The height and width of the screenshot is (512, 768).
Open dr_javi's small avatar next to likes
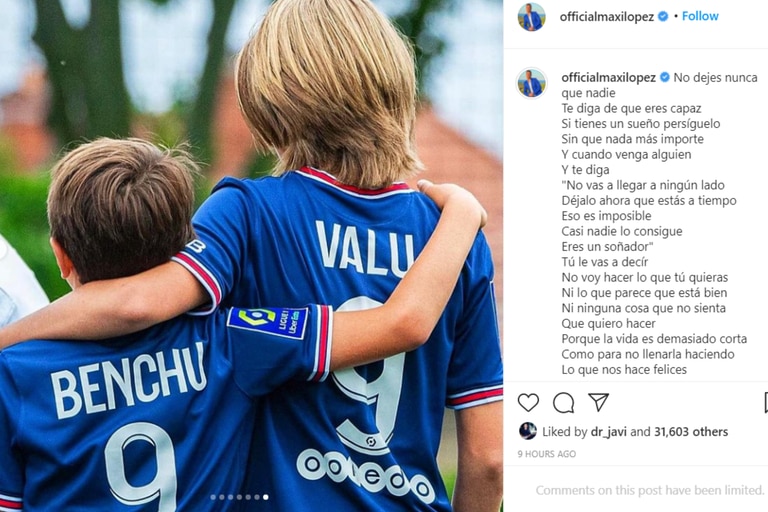(x=527, y=431)
